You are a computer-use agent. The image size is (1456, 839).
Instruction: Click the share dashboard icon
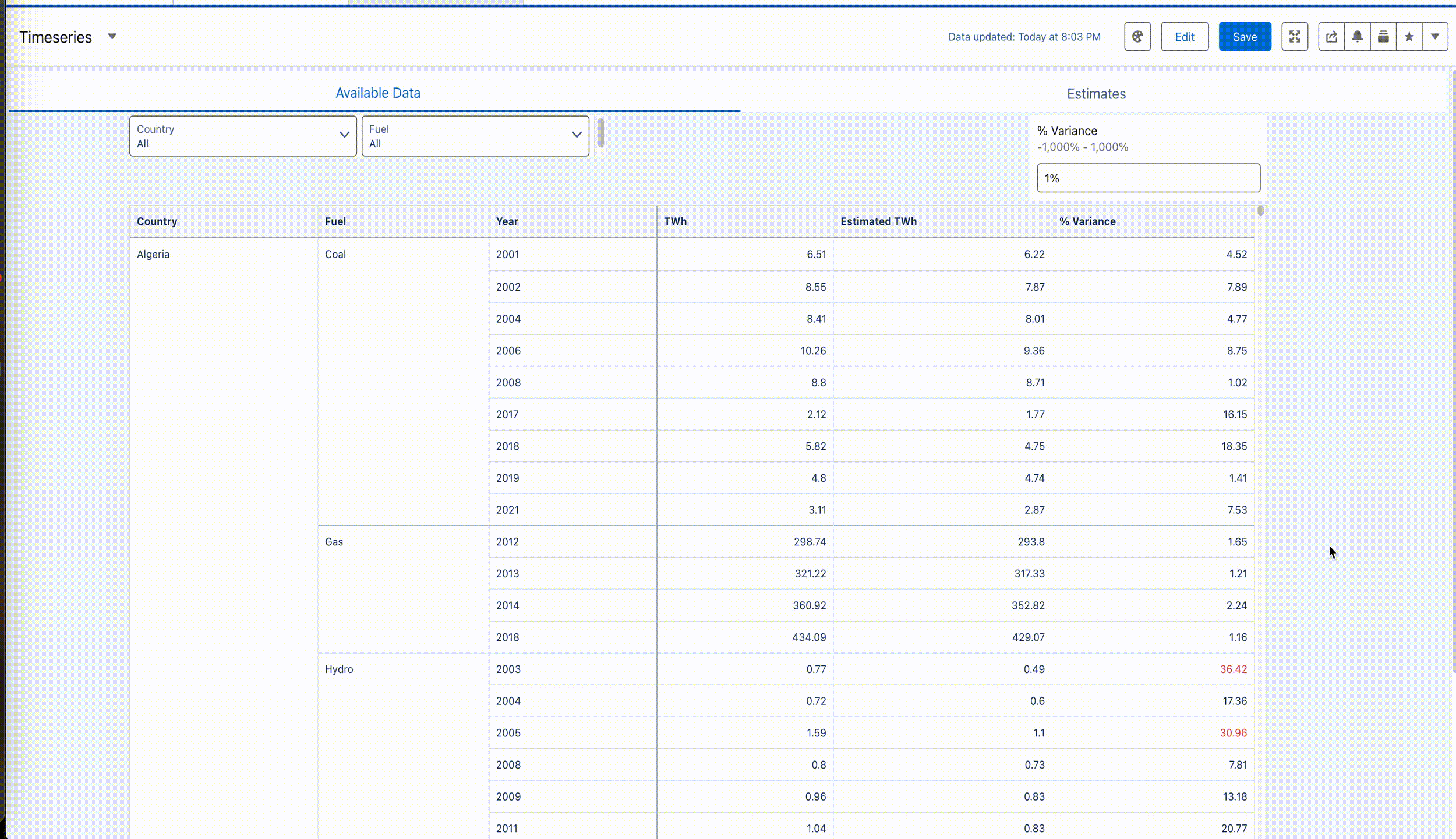1331,37
